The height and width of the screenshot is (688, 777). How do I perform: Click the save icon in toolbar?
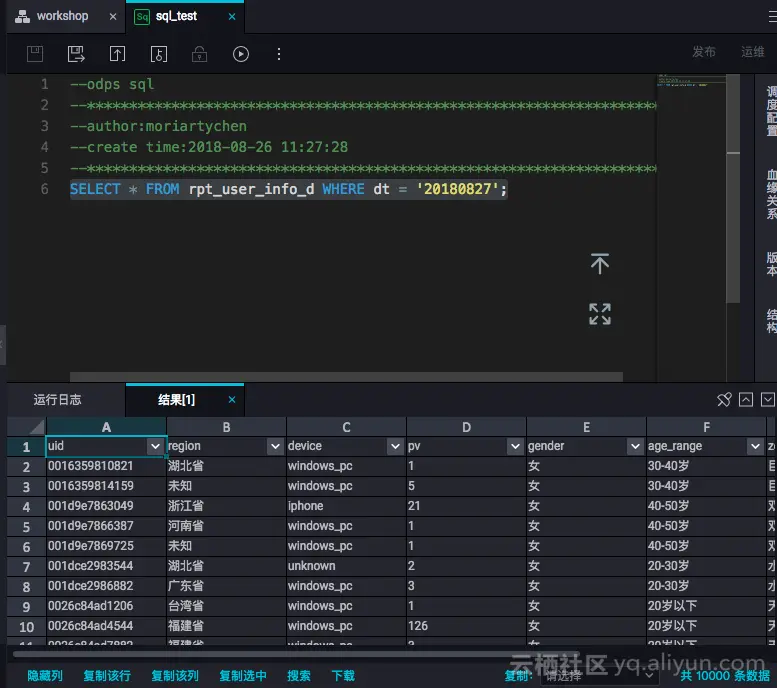tap(35, 54)
